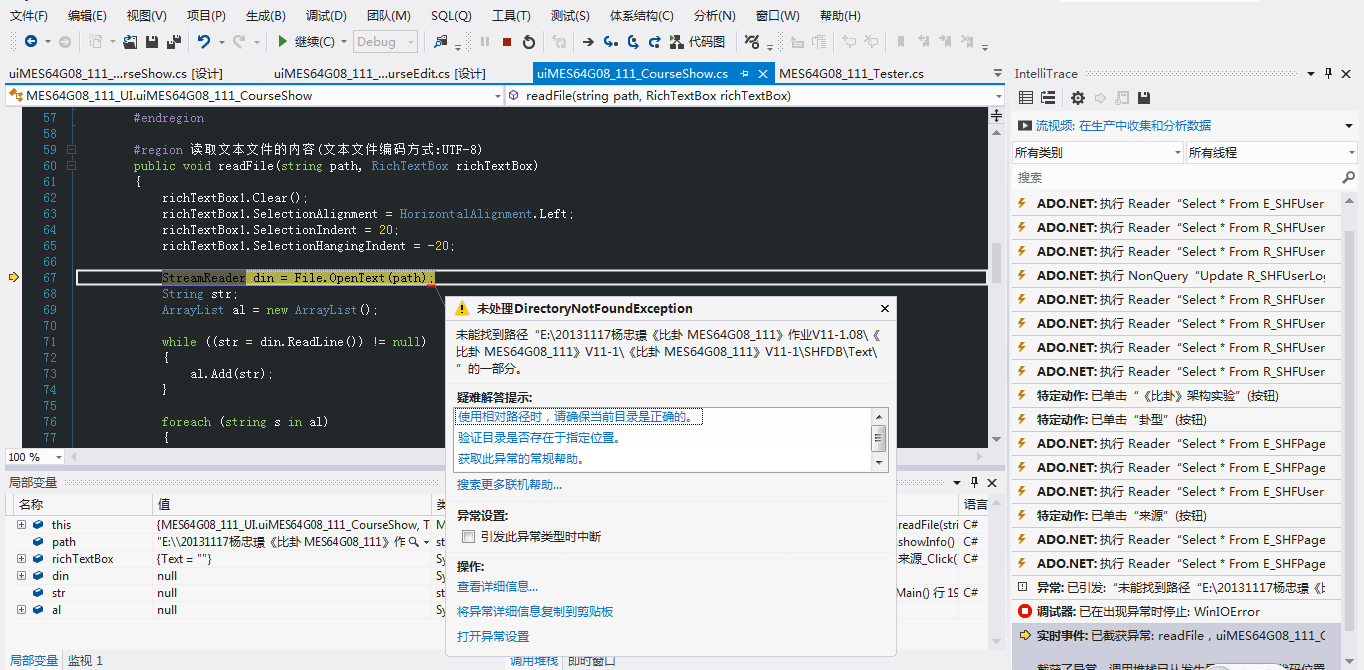
Task: Expand the 'this' variable in Locals
Action: (x=21, y=525)
